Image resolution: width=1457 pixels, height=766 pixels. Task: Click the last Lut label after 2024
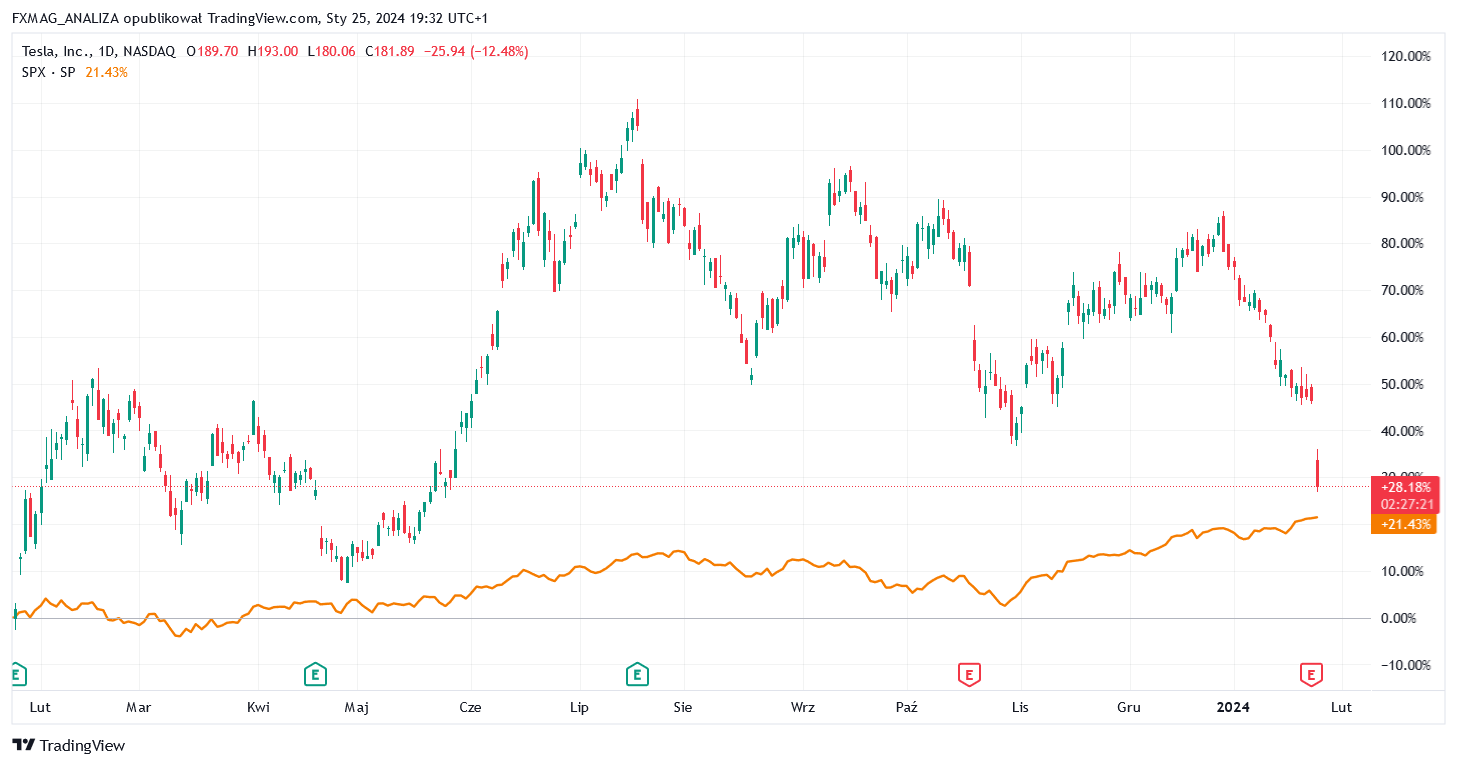(x=1341, y=707)
